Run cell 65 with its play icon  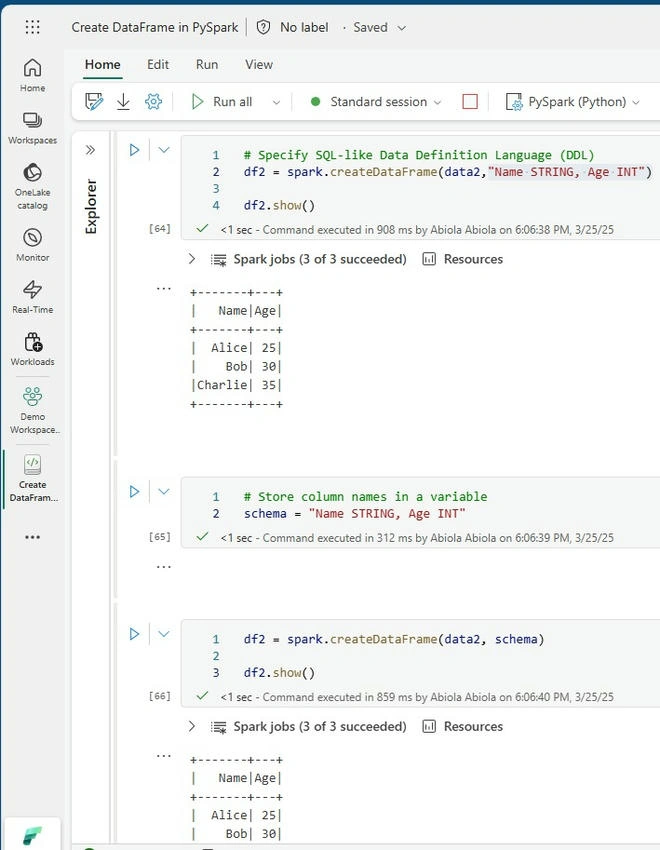click(x=134, y=491)
